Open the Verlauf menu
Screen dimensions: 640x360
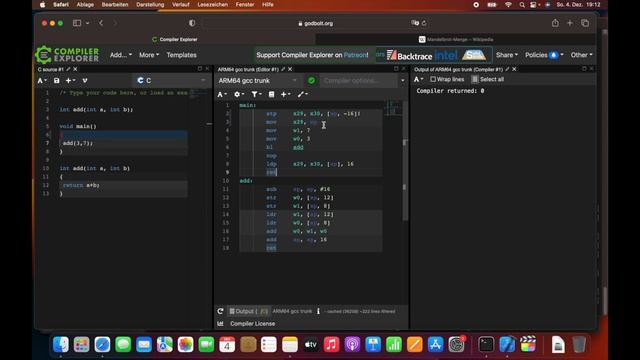coord(180,4)
